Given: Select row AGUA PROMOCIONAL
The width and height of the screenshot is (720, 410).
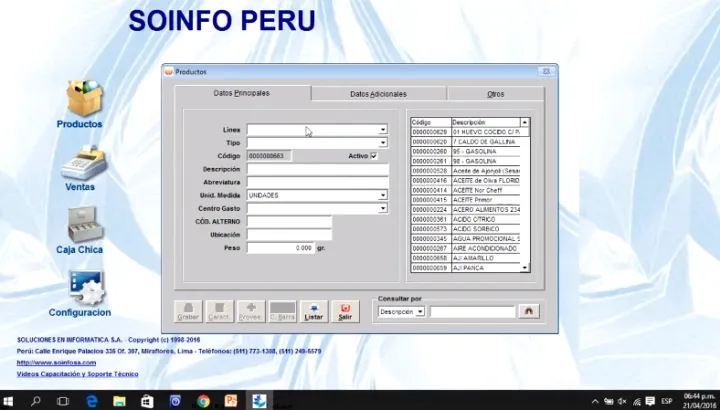Looking at the screenshot, I should point(466,239).
